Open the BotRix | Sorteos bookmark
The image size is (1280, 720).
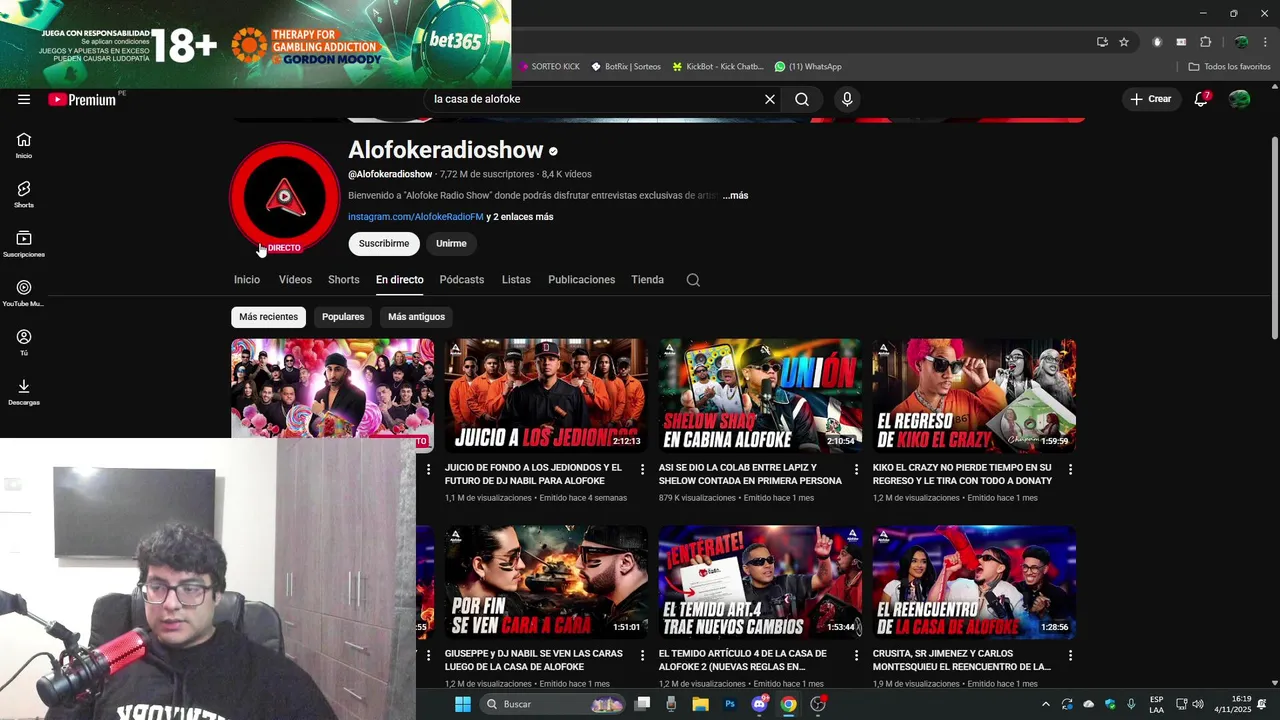pyautogui.click(x=626, y=67)
